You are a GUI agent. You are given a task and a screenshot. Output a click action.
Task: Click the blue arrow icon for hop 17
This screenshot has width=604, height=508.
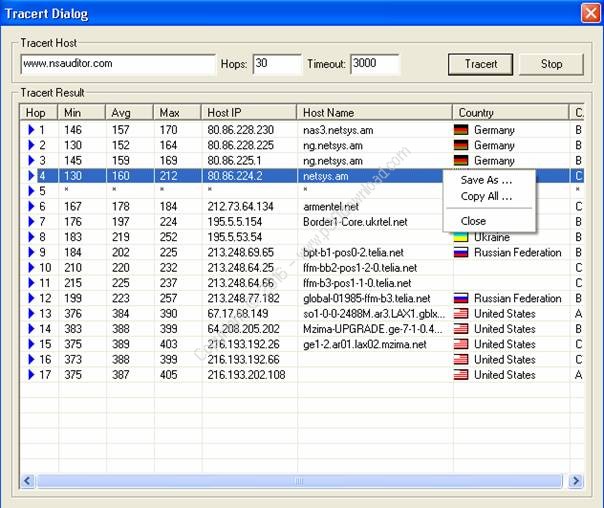pos(32,374)
